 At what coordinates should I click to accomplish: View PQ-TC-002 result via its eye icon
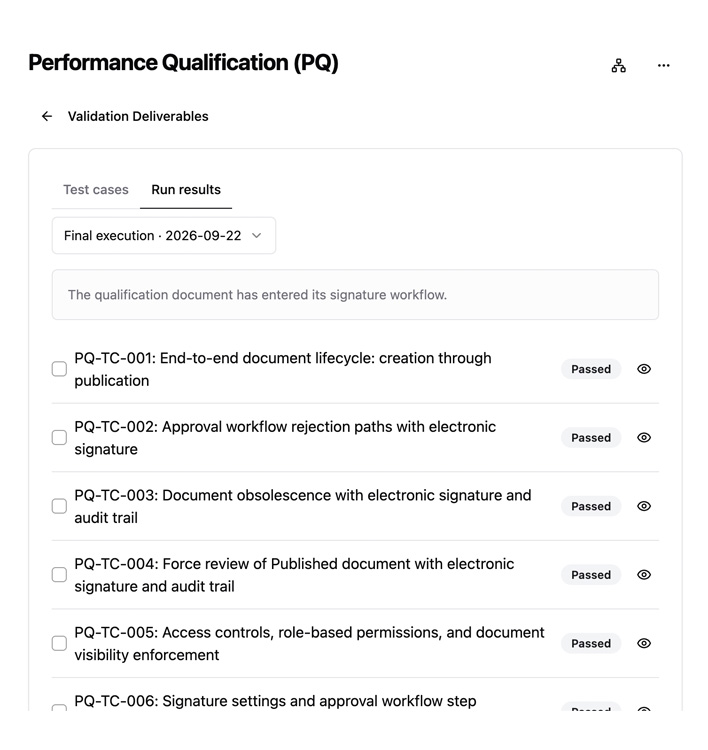[x=644, y=438]
